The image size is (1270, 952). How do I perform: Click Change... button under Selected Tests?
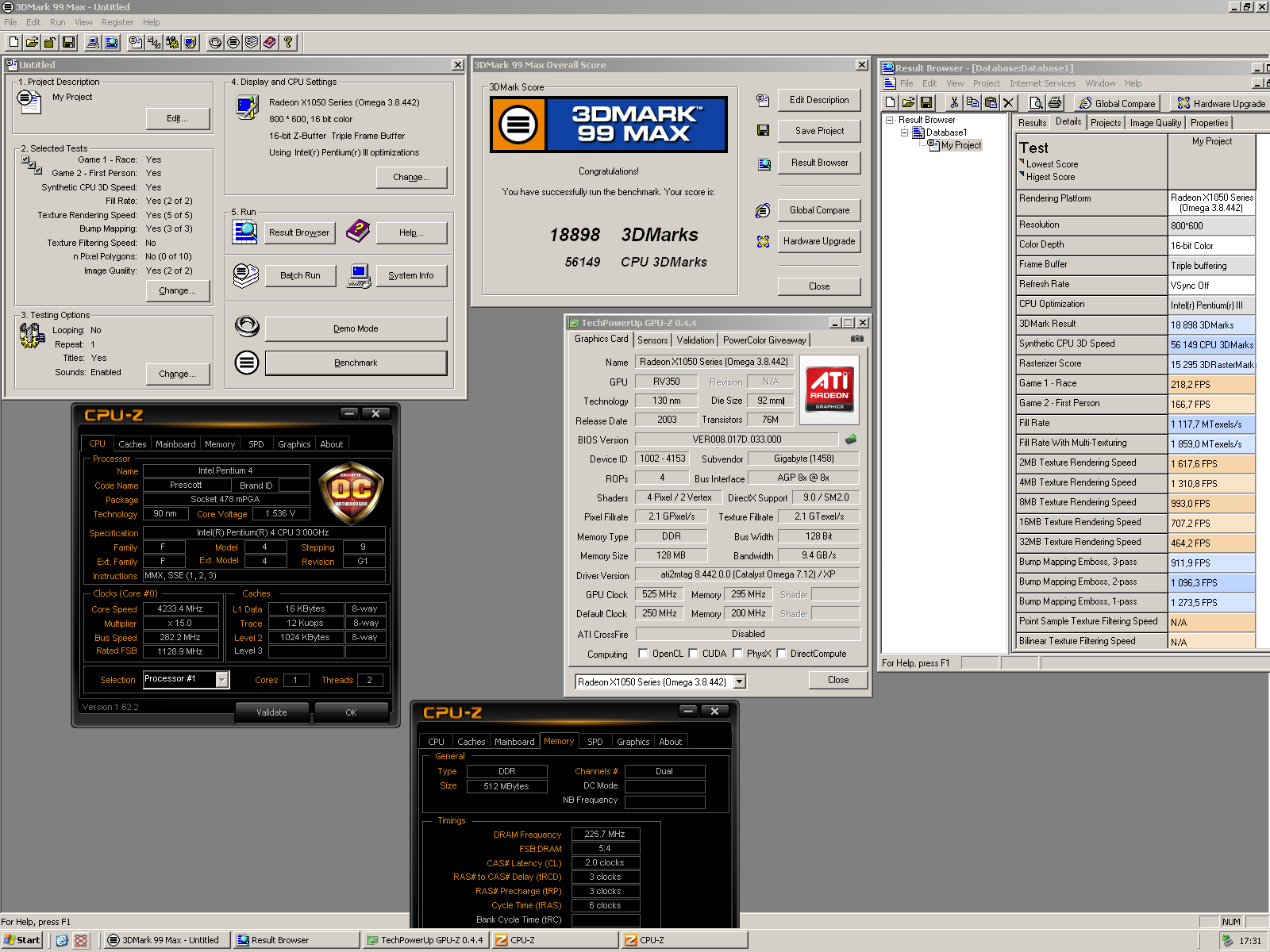pyautogui.click(x=178, y=290)
